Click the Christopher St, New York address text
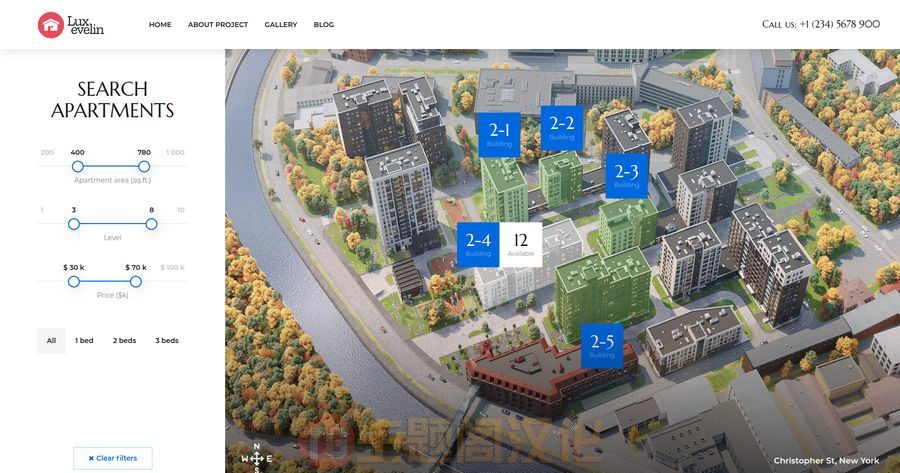 (x=827, y=460)
